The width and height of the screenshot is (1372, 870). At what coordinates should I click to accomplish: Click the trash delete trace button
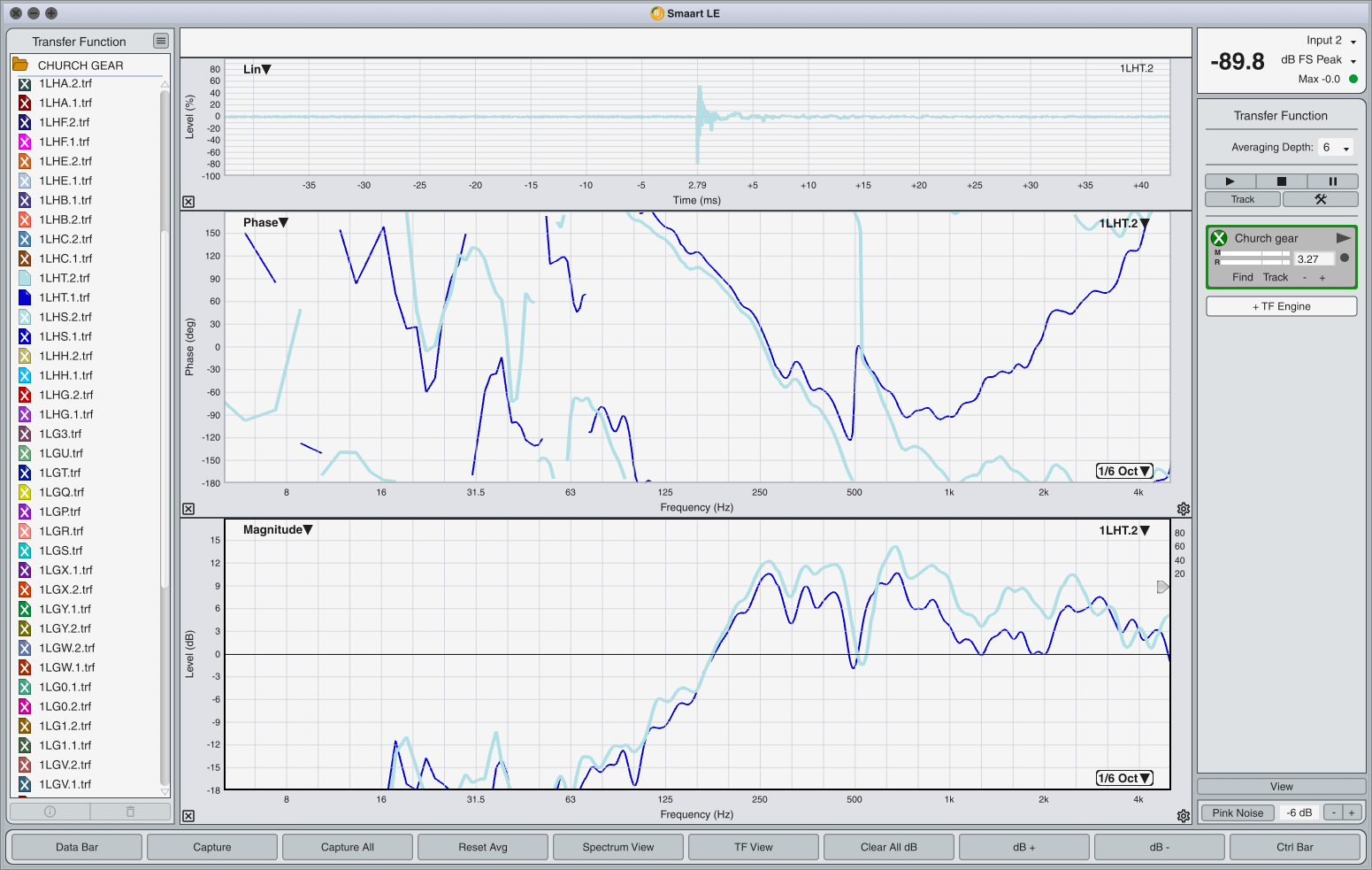pyautogui.click(x=130, y=812)
